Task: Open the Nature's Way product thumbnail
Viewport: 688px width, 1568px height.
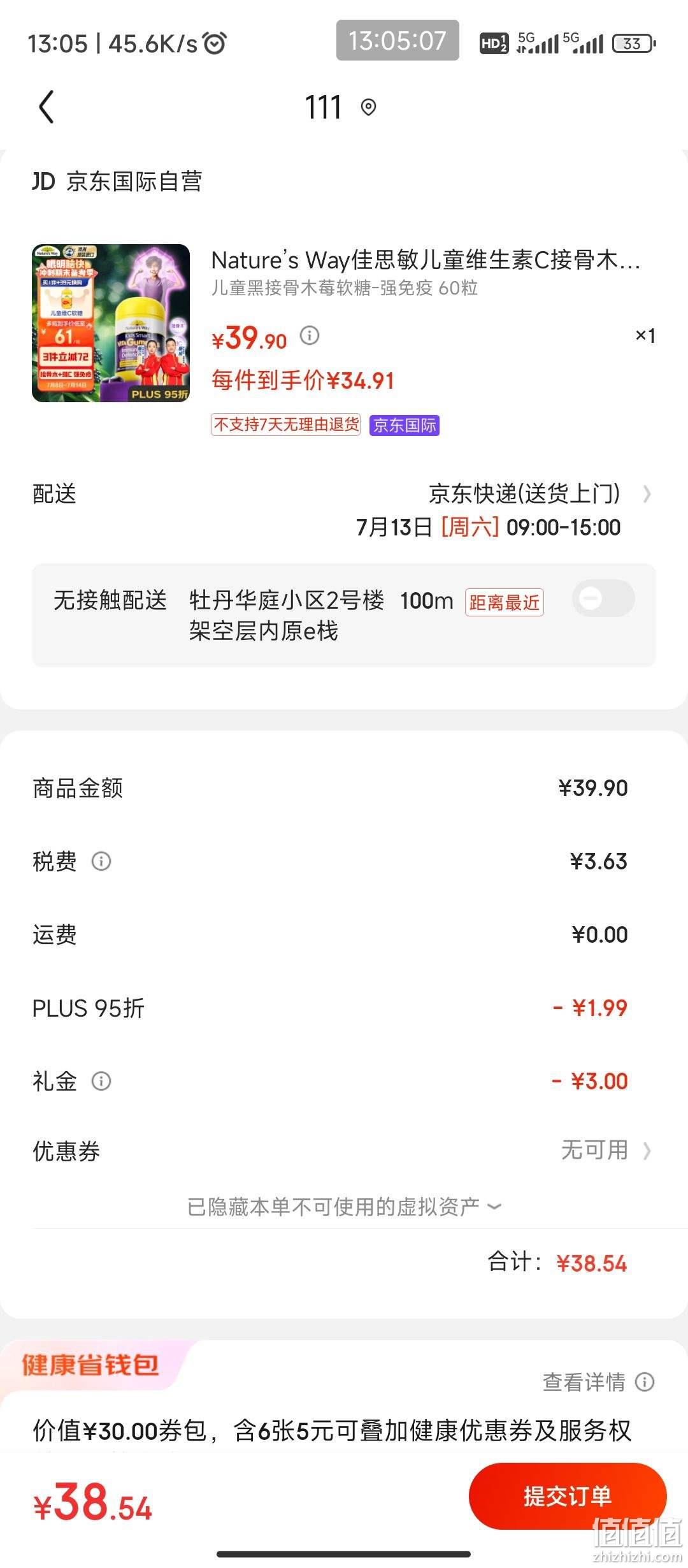Action: point(111,323)
